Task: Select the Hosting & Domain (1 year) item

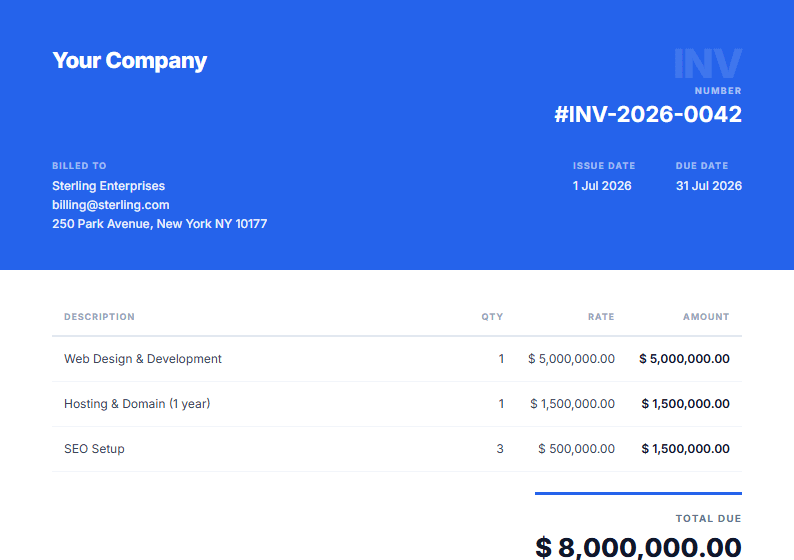Action: click(137, 404)
